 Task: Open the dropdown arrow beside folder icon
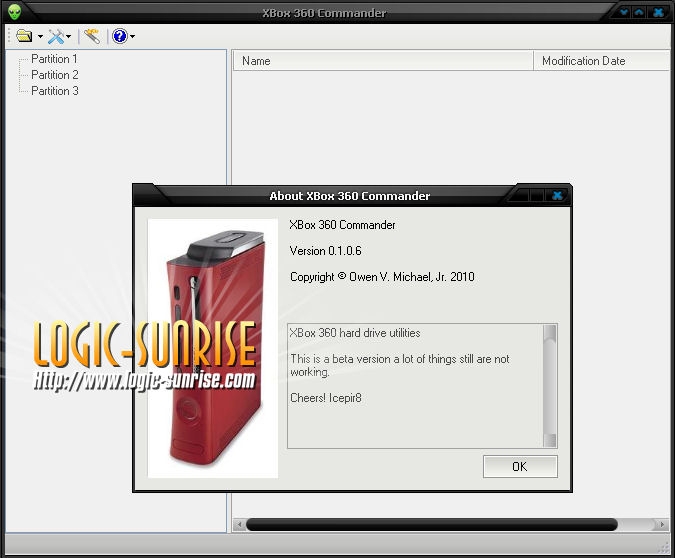click(x=40, y=37)
